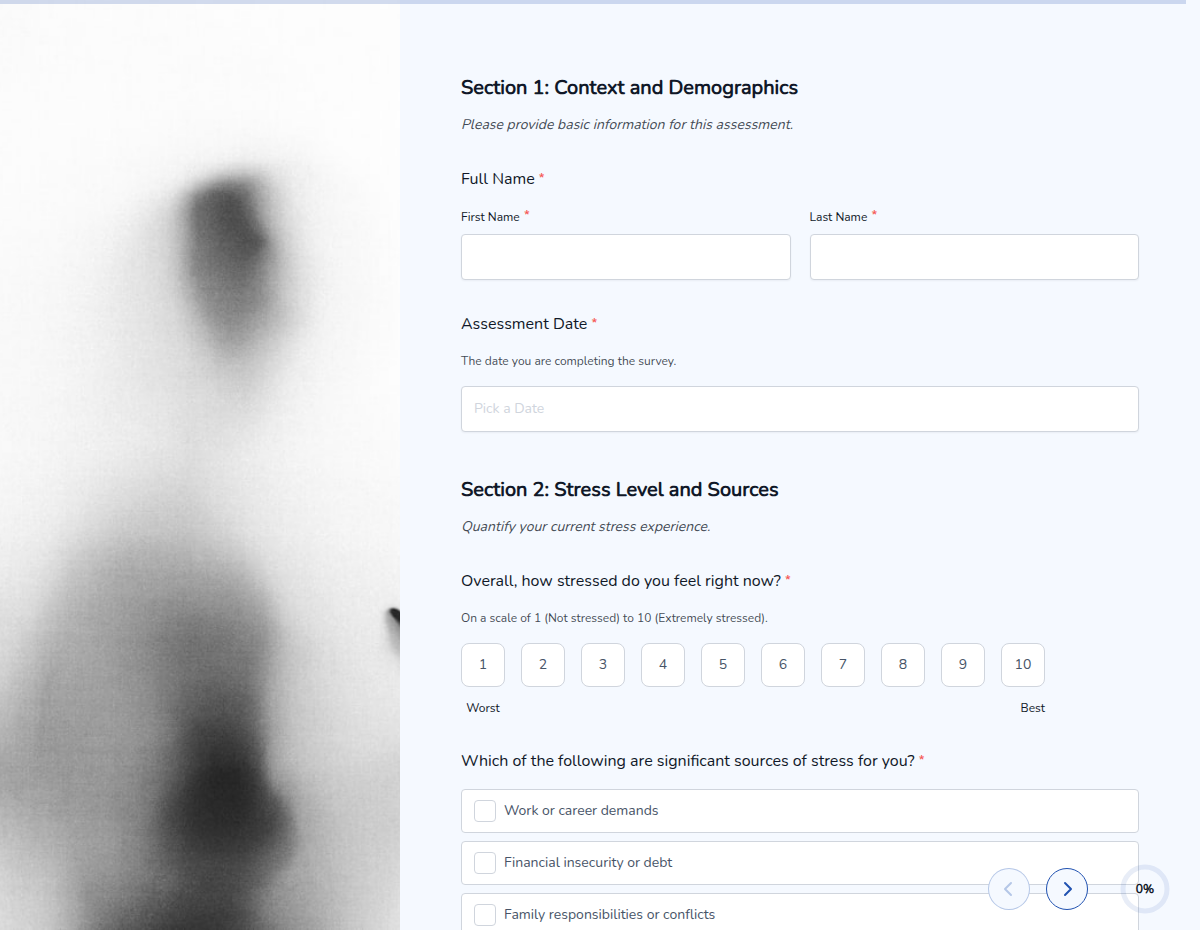Open the Assessment Date picker field

tap(799, 409)
